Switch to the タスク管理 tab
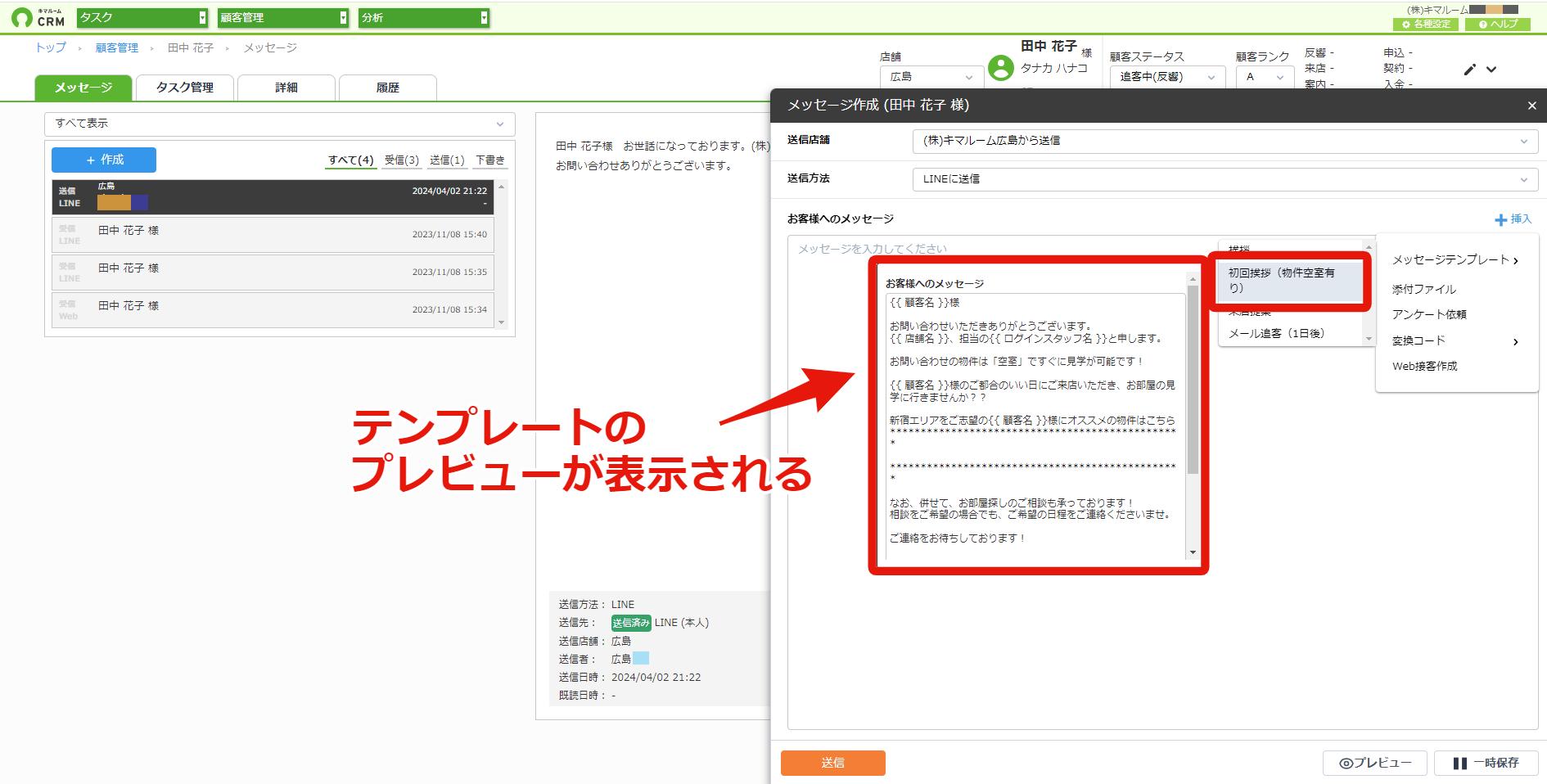Screen dimensions: 1547x784 (x=185, y=88)
